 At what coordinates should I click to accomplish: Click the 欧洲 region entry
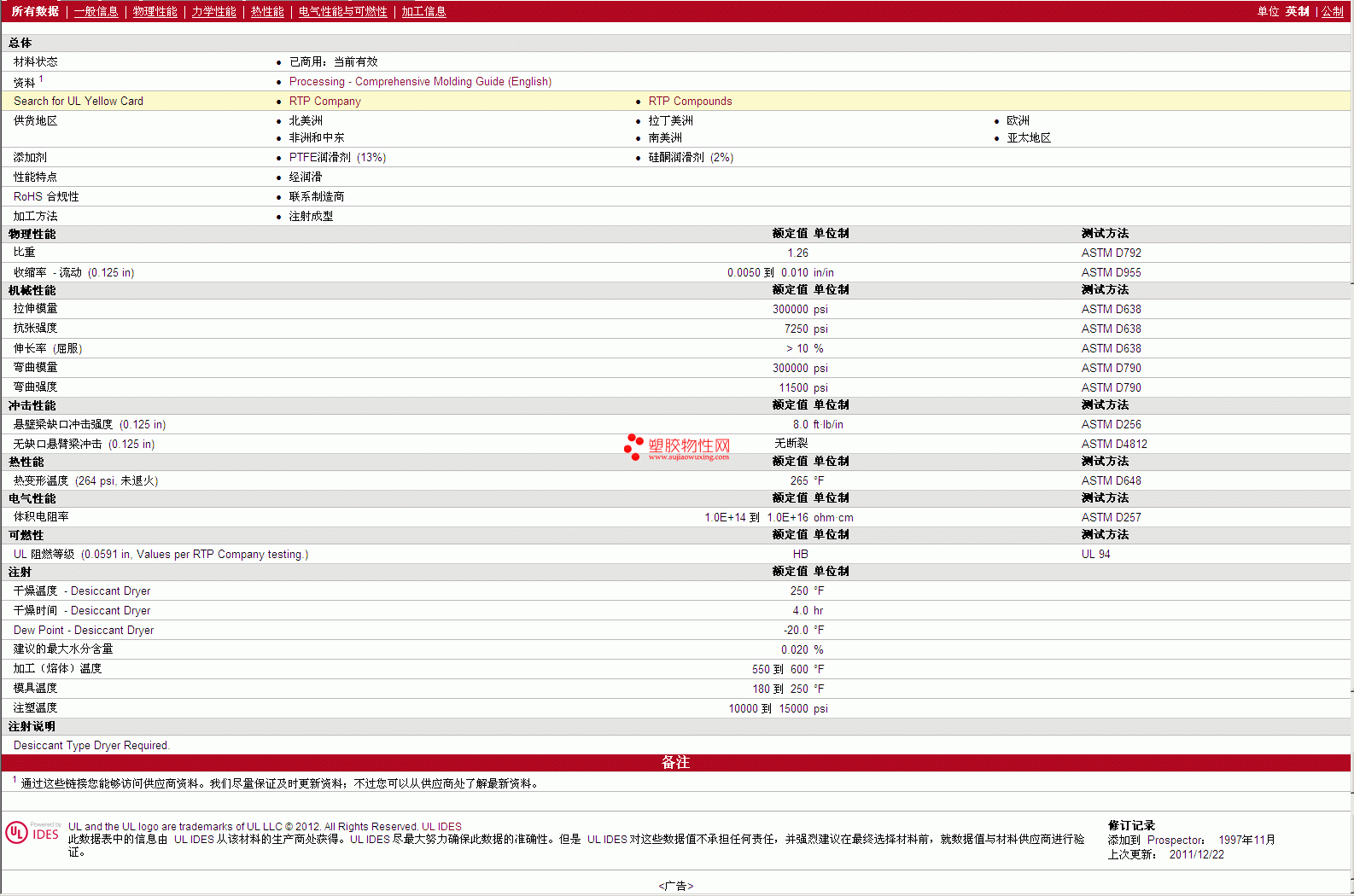pos(1018,120)
